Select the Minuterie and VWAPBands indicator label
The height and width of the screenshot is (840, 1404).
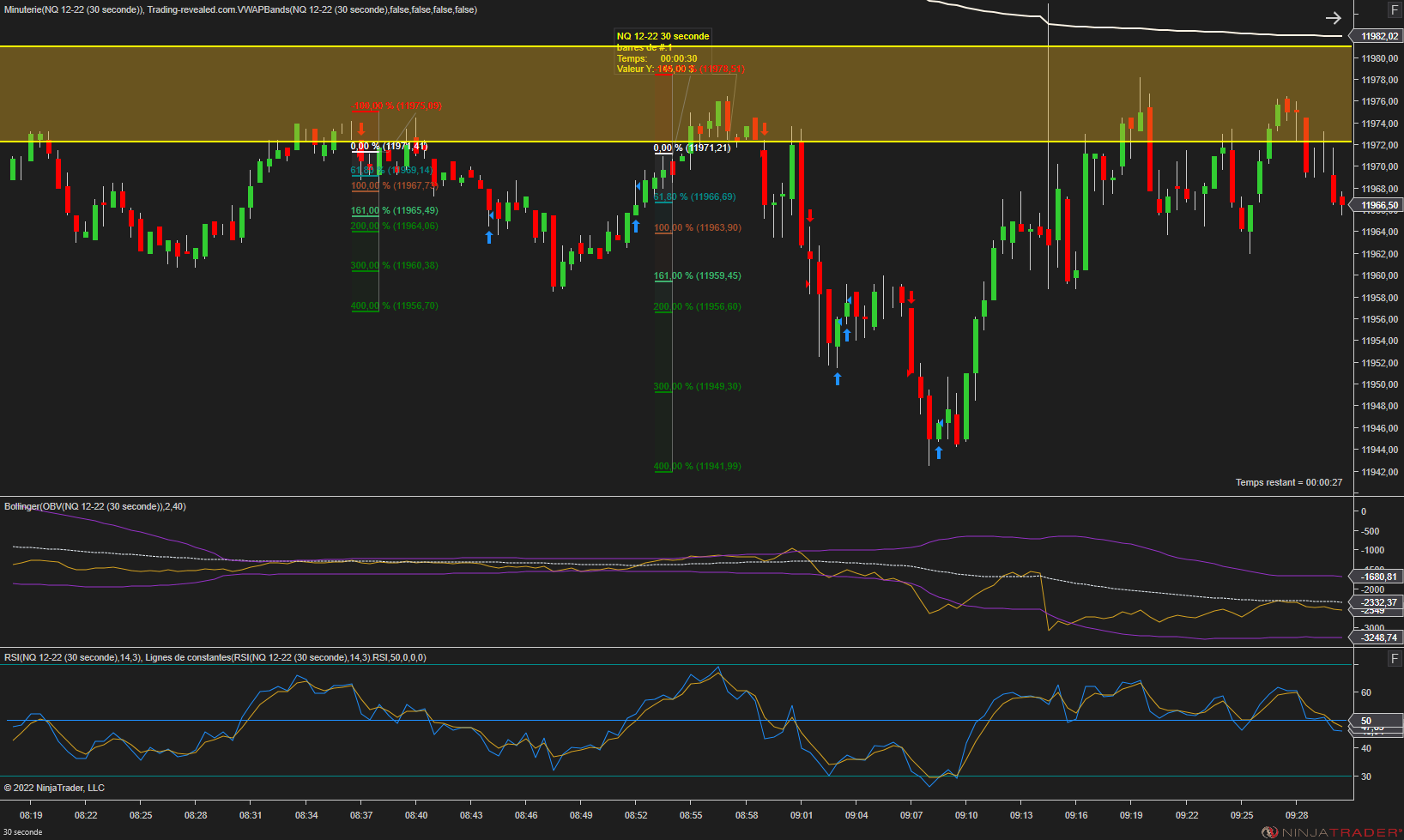[x=240, y=9]
